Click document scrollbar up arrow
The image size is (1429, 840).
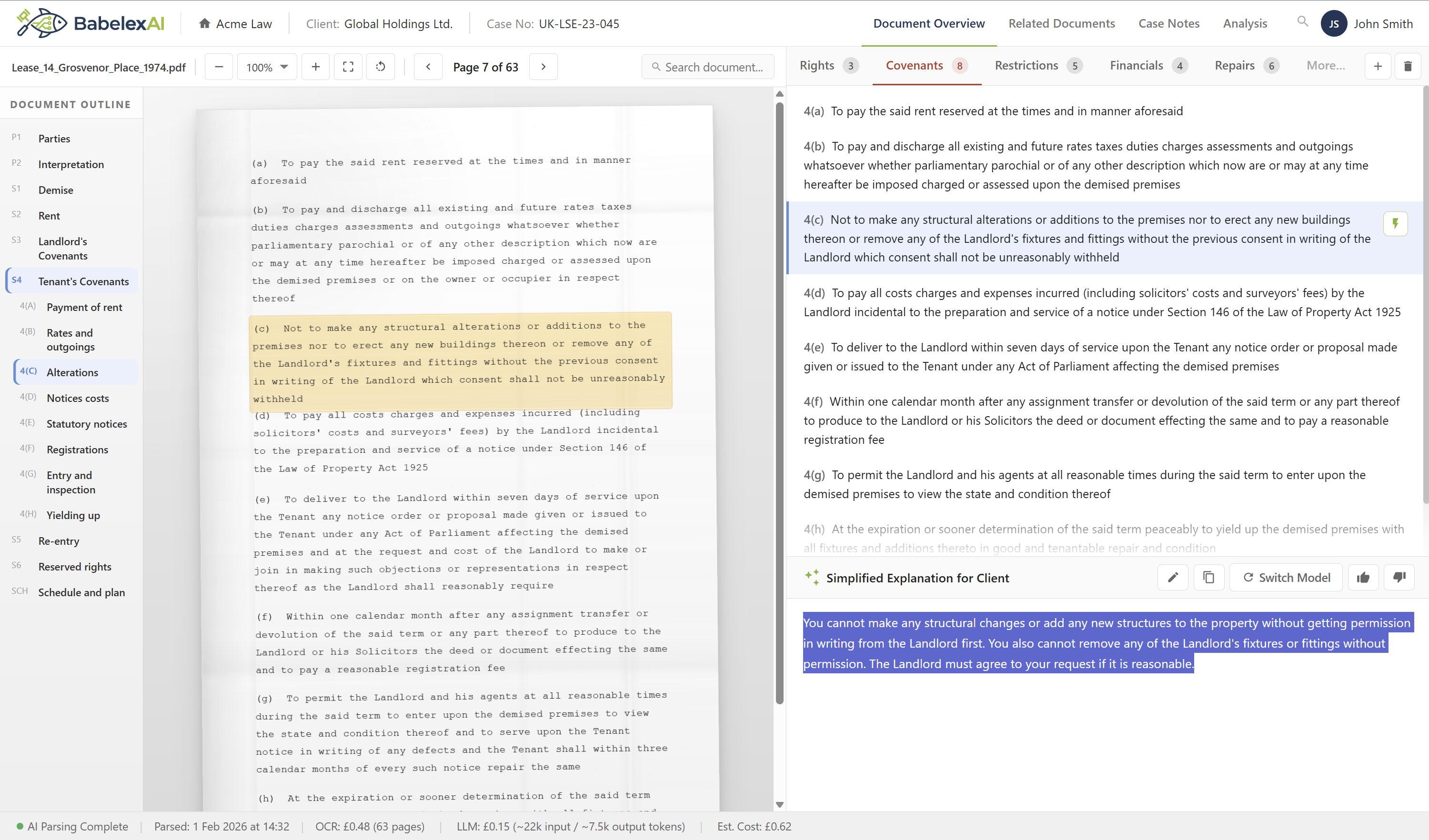(779, 93)
